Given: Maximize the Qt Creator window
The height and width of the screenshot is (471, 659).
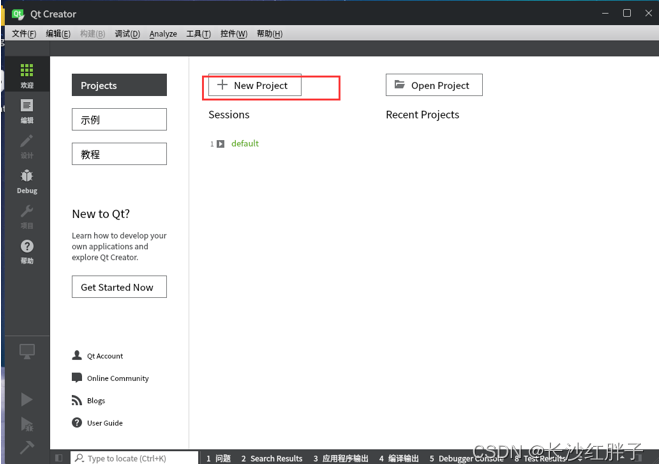Looking at the screenshot, I should 627,13.
